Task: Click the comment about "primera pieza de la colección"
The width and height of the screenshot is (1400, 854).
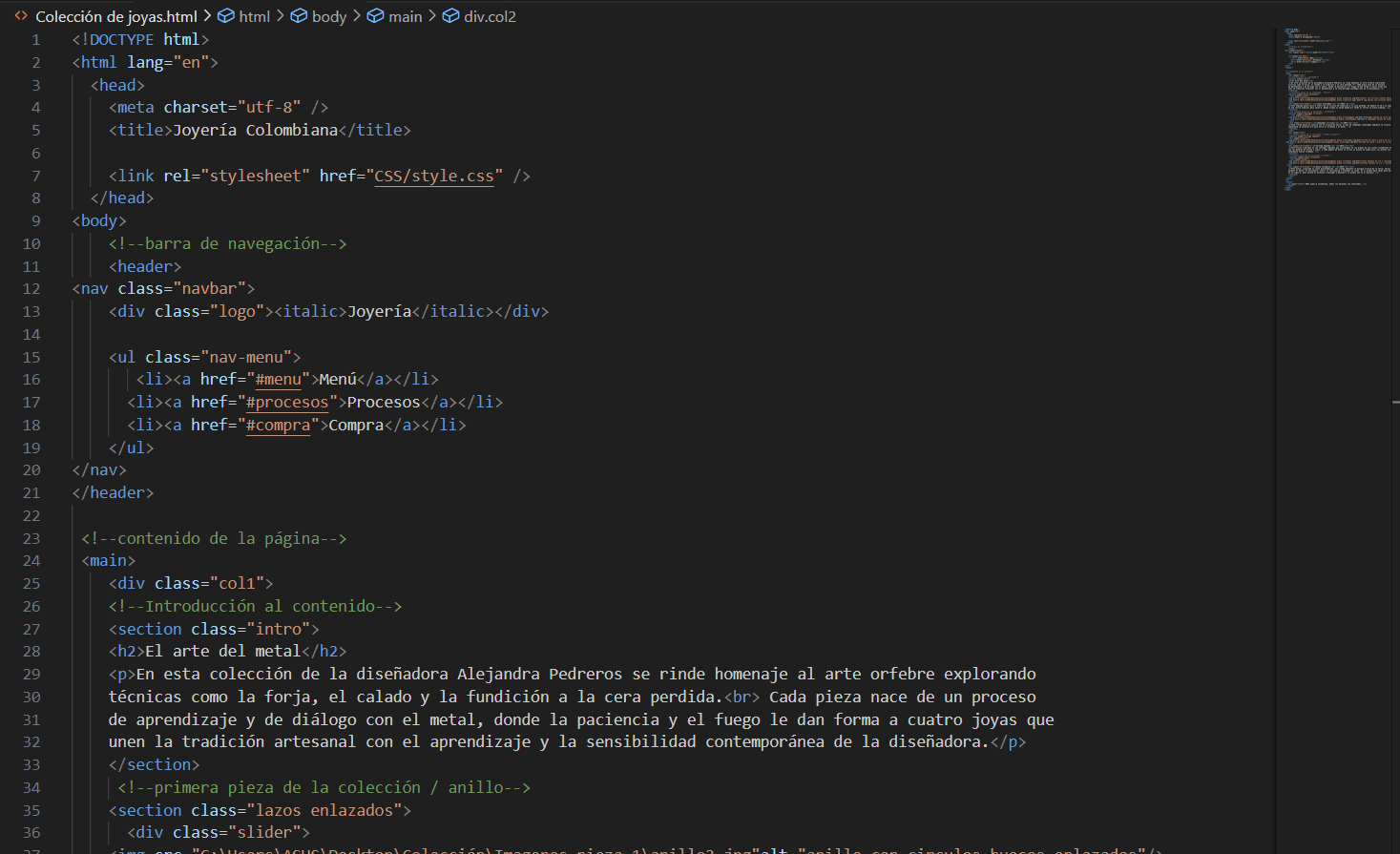Action: (324, 787)
